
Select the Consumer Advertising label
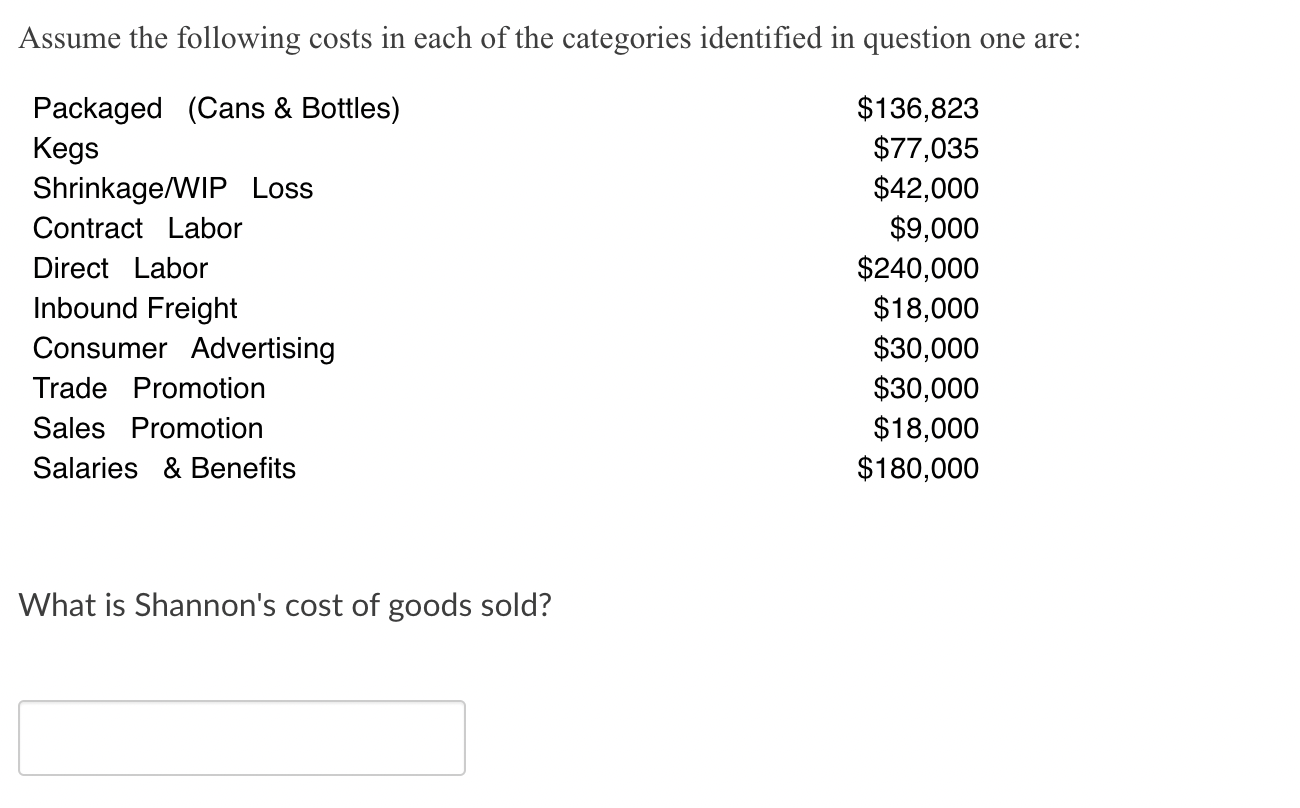click(184, 348)
